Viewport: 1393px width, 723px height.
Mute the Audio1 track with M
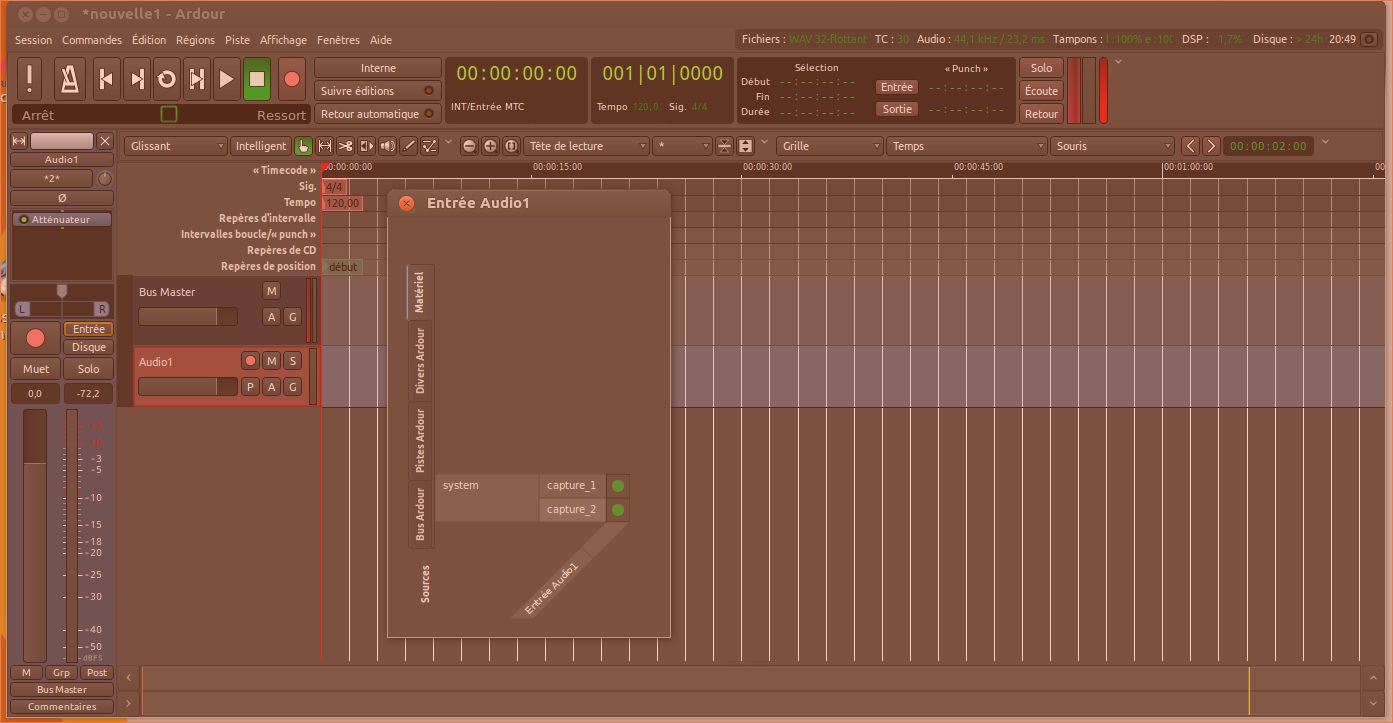pyautogui.click(x=271, y=361)
